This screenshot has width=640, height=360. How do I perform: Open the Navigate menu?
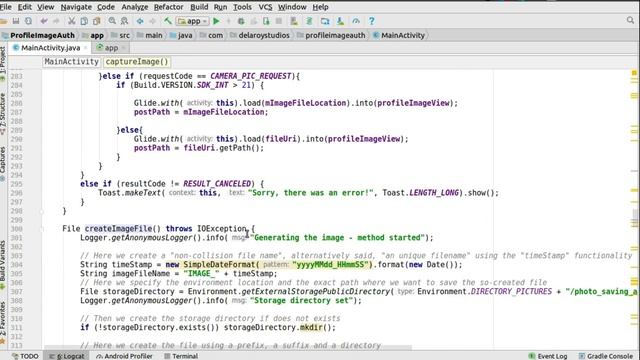[x=76, y=7]
